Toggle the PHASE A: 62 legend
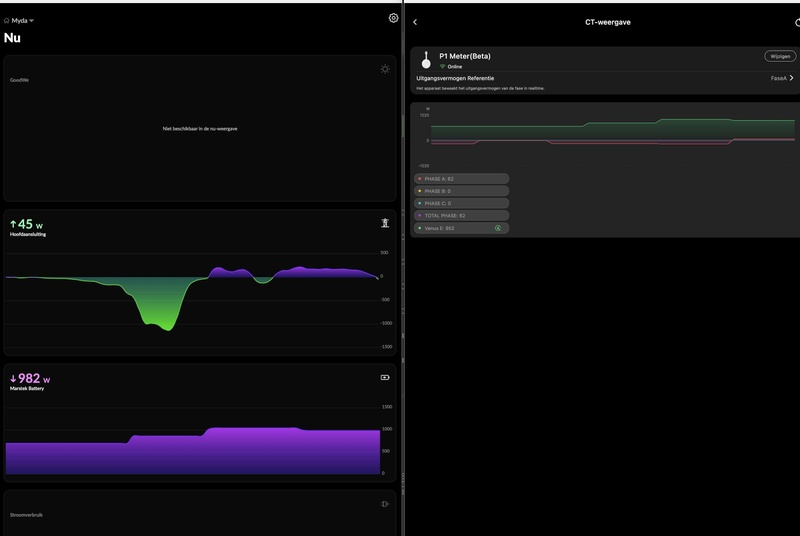Viewport: 800px width, 536px height. coord(461,179)
